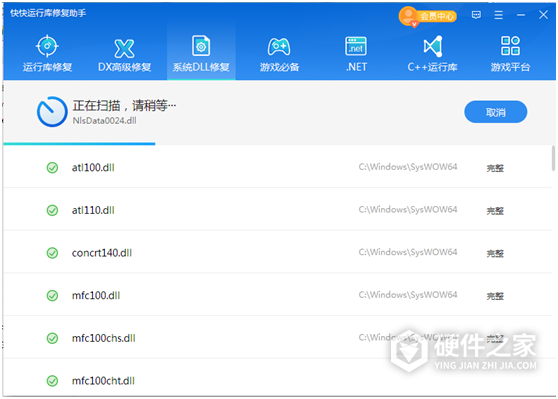
Task: Click the 完整 status of atl110.dll
Action: pos(495,211)
